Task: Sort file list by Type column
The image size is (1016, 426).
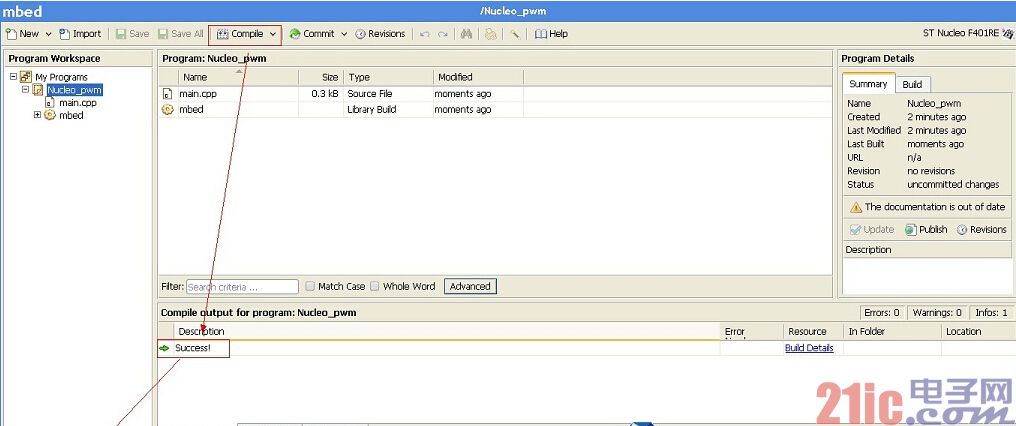Action: pyautogui.click(x=388, y=77)
